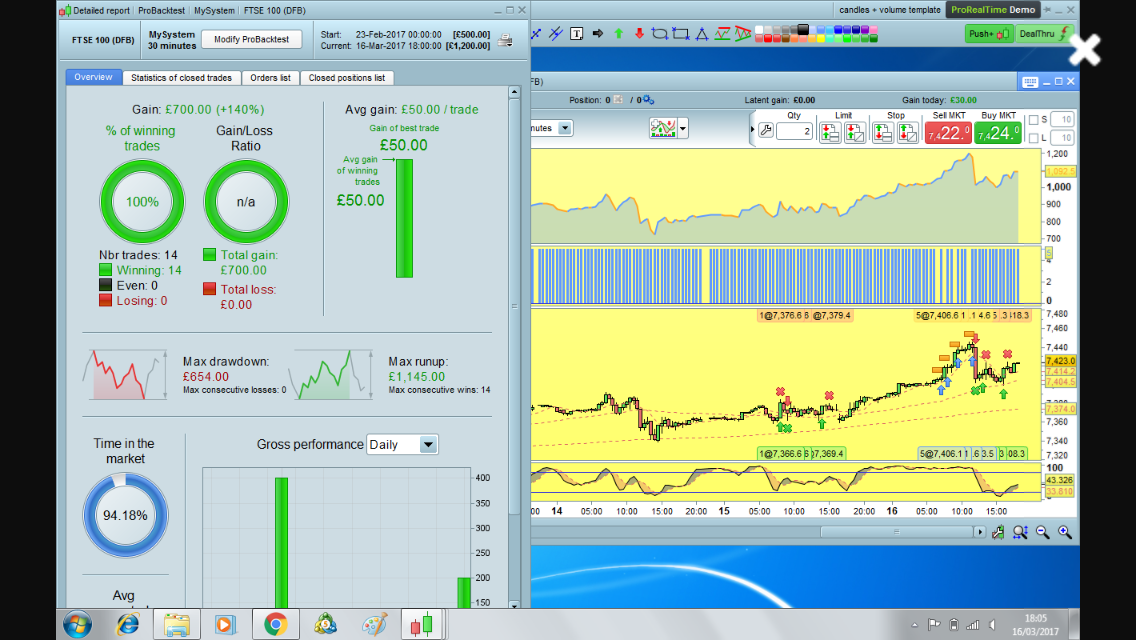This screenshot has width=1136, height=640.
Task: Expand the order panel arrow
Action: pyautogui.click(x=752, y=130)
